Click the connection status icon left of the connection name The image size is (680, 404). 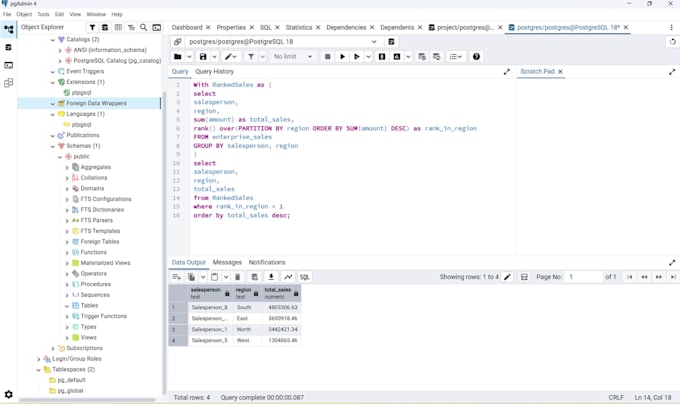pos(177,42)
